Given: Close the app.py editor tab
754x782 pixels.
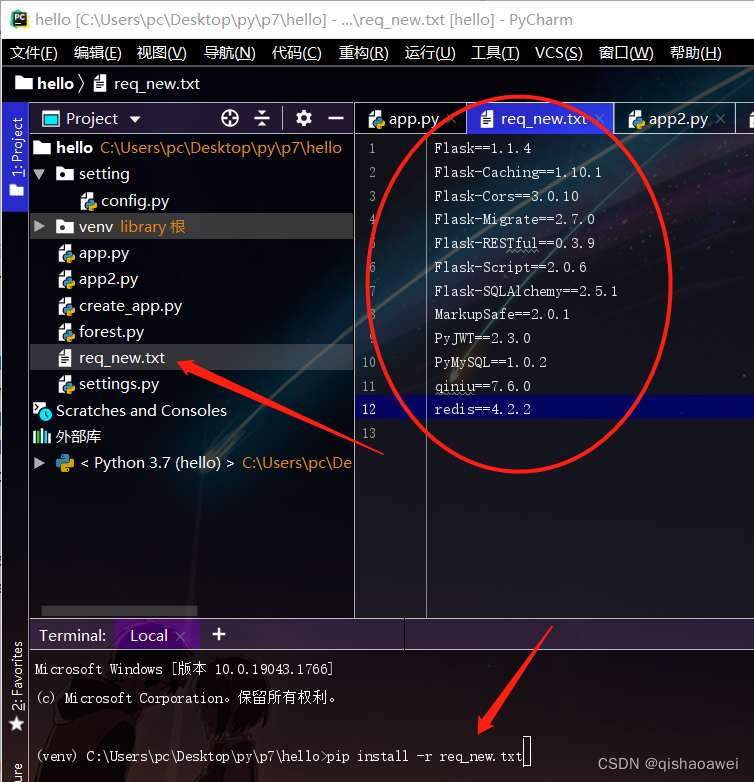Looking at the screenshot, I should pyautogui.click(x=451, y=119).
